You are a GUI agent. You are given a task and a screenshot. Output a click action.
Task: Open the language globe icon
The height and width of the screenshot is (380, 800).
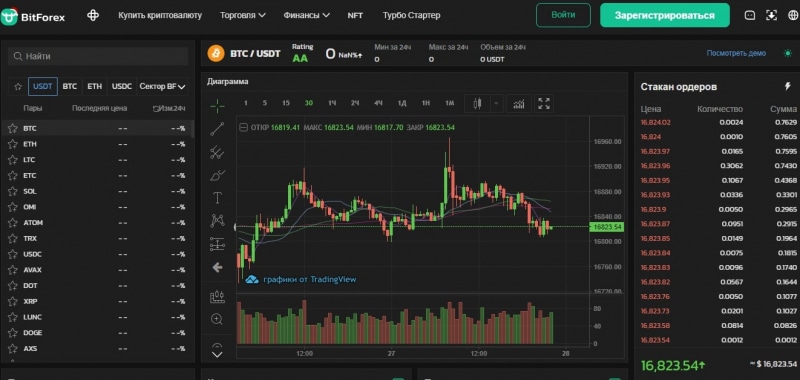coord(793,15)
